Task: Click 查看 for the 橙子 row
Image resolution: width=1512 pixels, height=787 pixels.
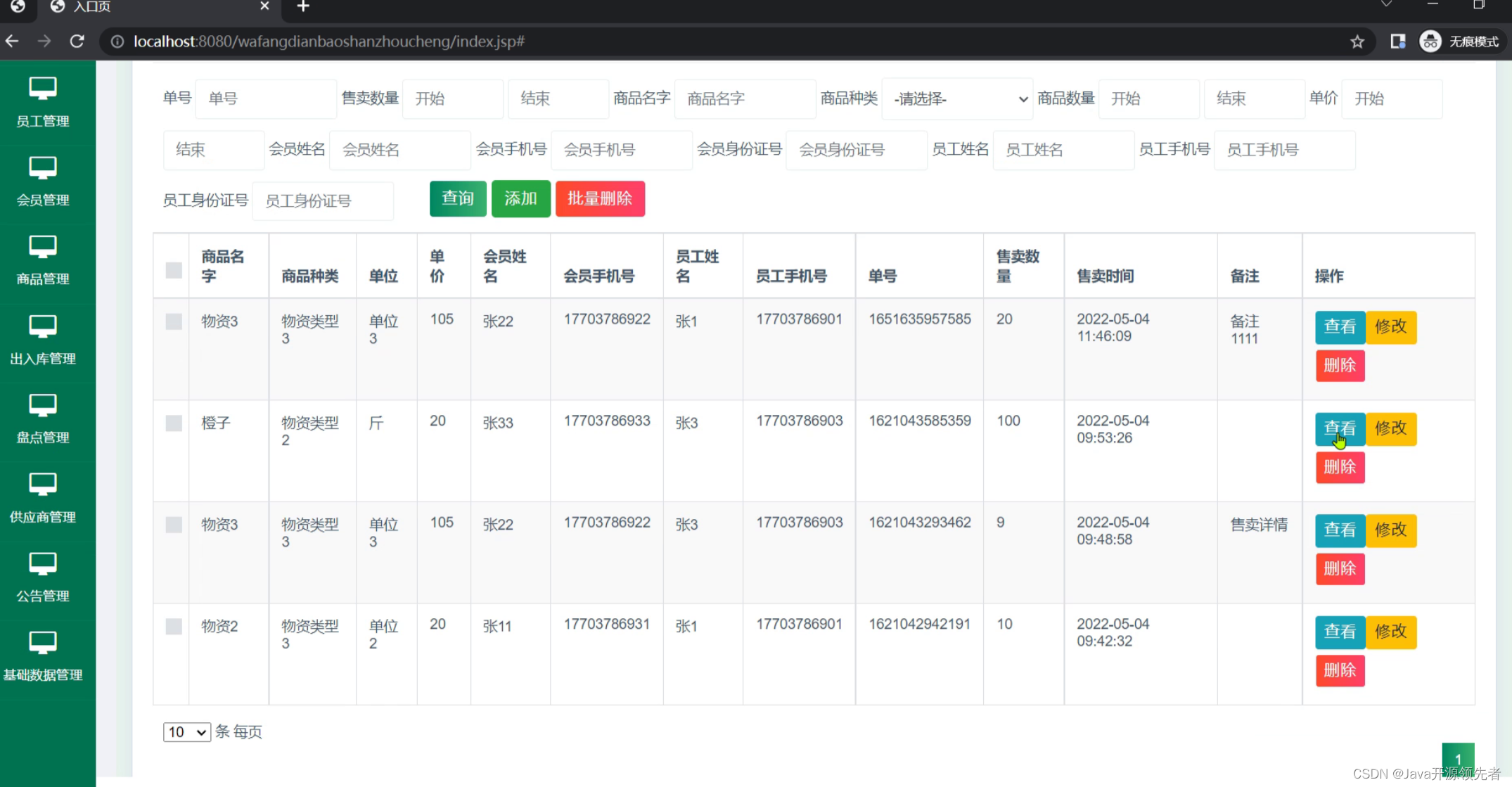Action: pos(1340,429)
